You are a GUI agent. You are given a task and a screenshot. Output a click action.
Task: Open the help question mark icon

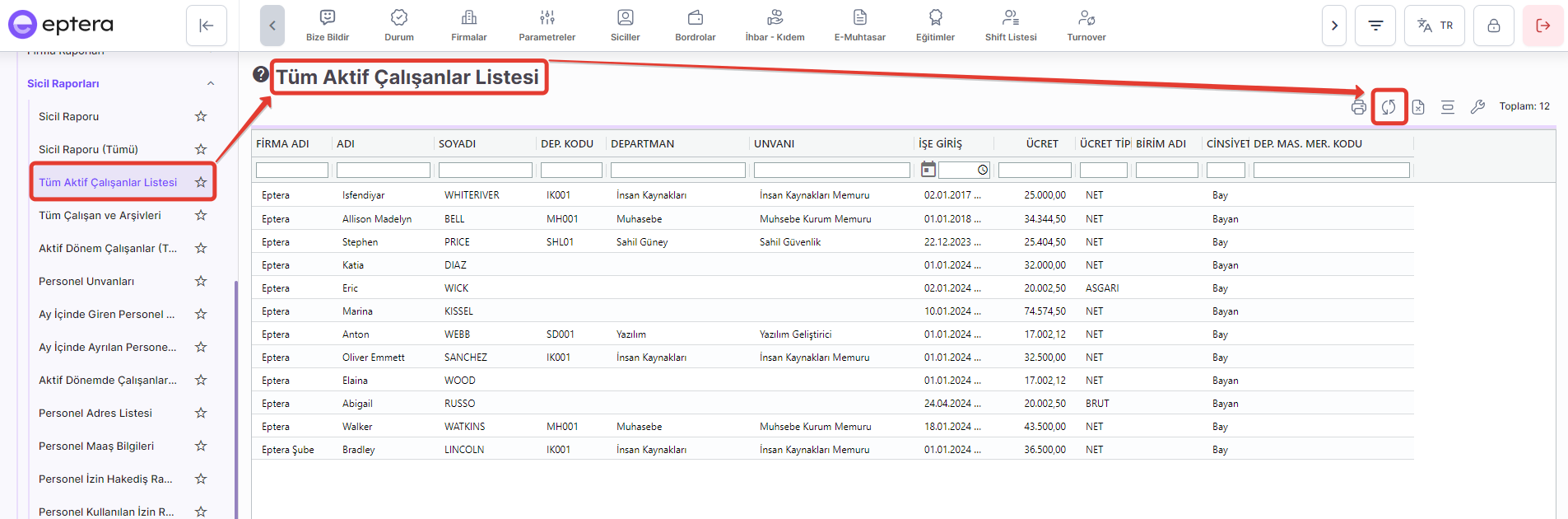point(261,75)
